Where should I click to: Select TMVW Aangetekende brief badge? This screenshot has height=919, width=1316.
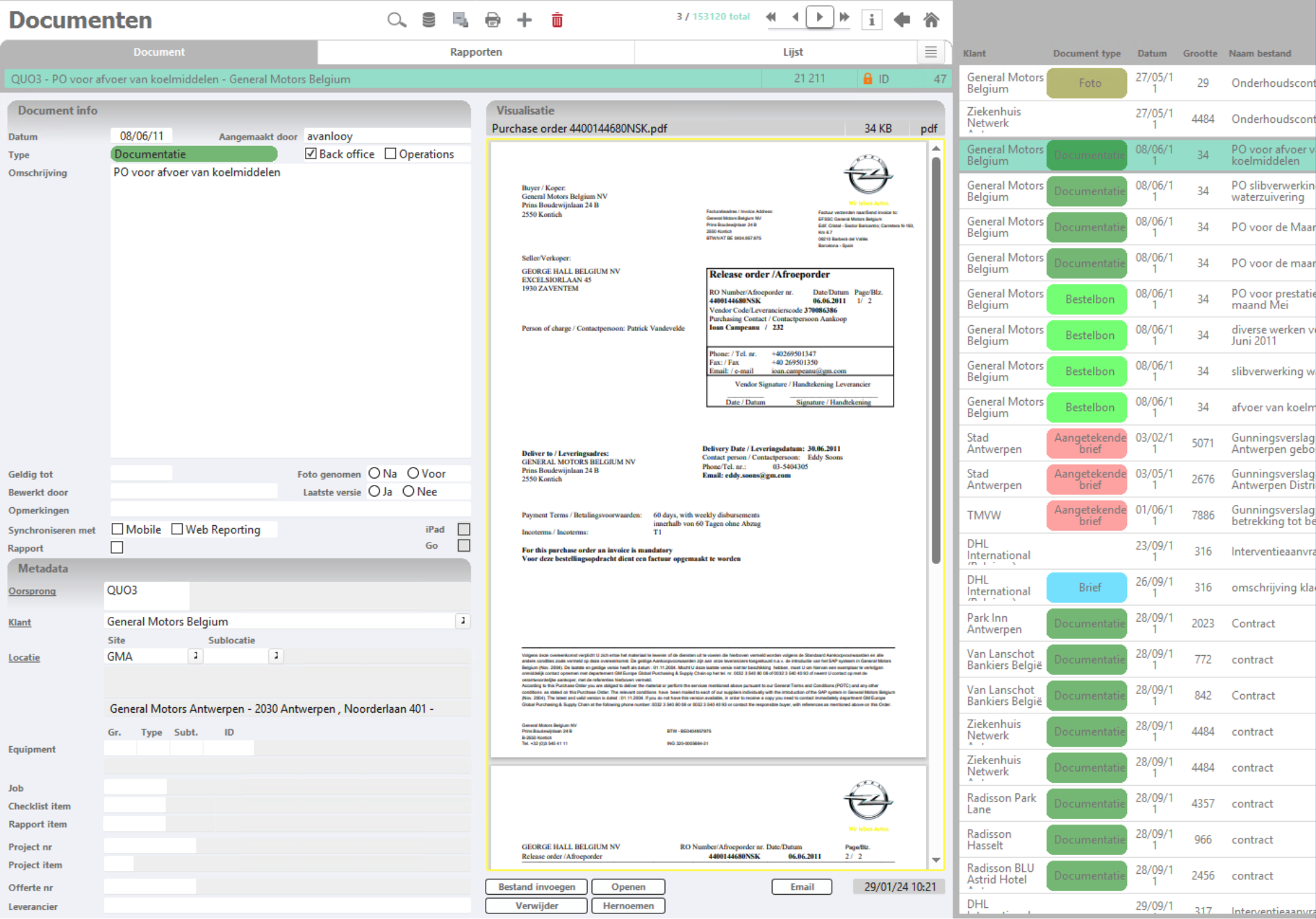[x=1087, y=515]
